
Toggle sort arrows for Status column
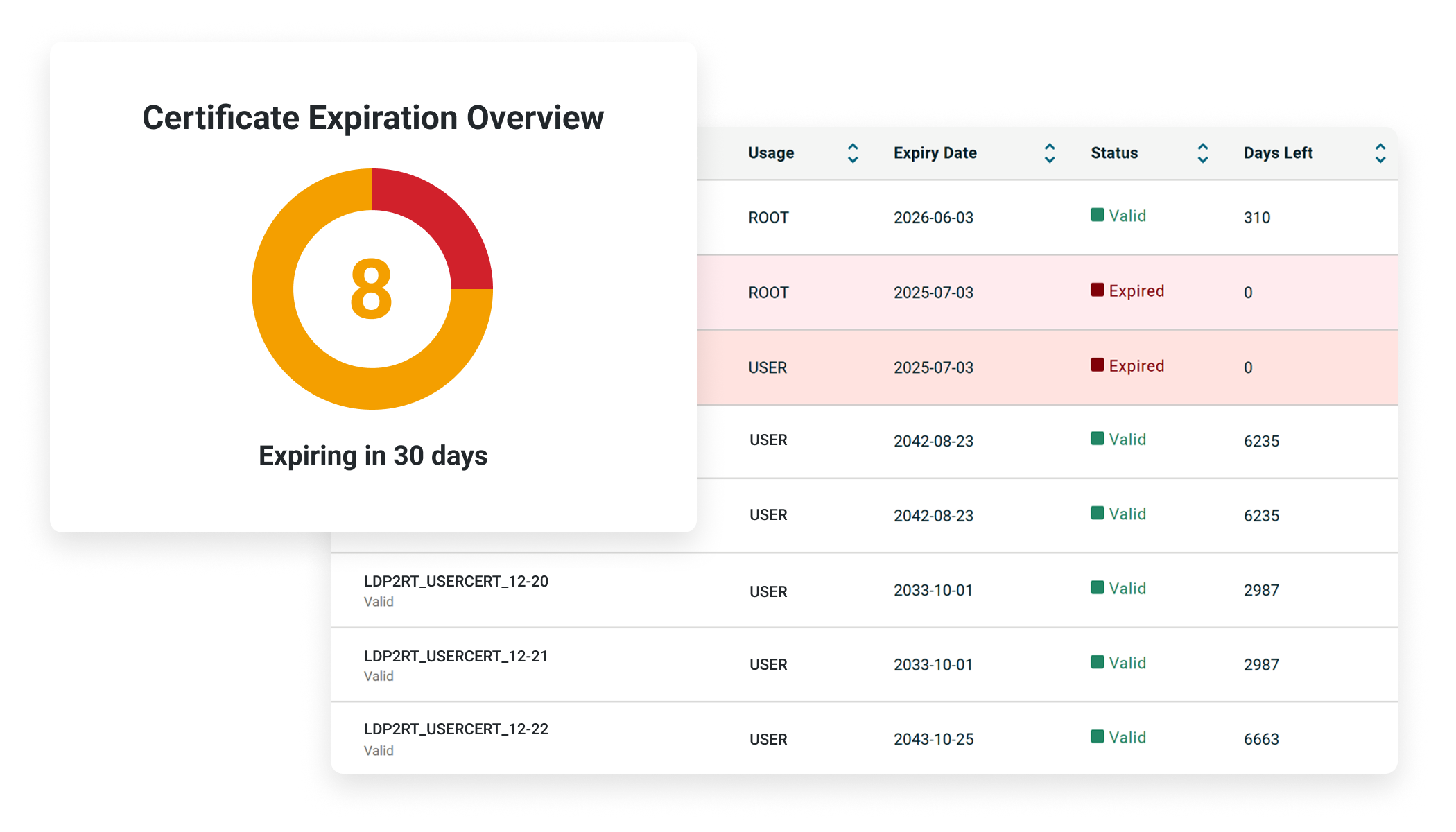pos(1203,153)
